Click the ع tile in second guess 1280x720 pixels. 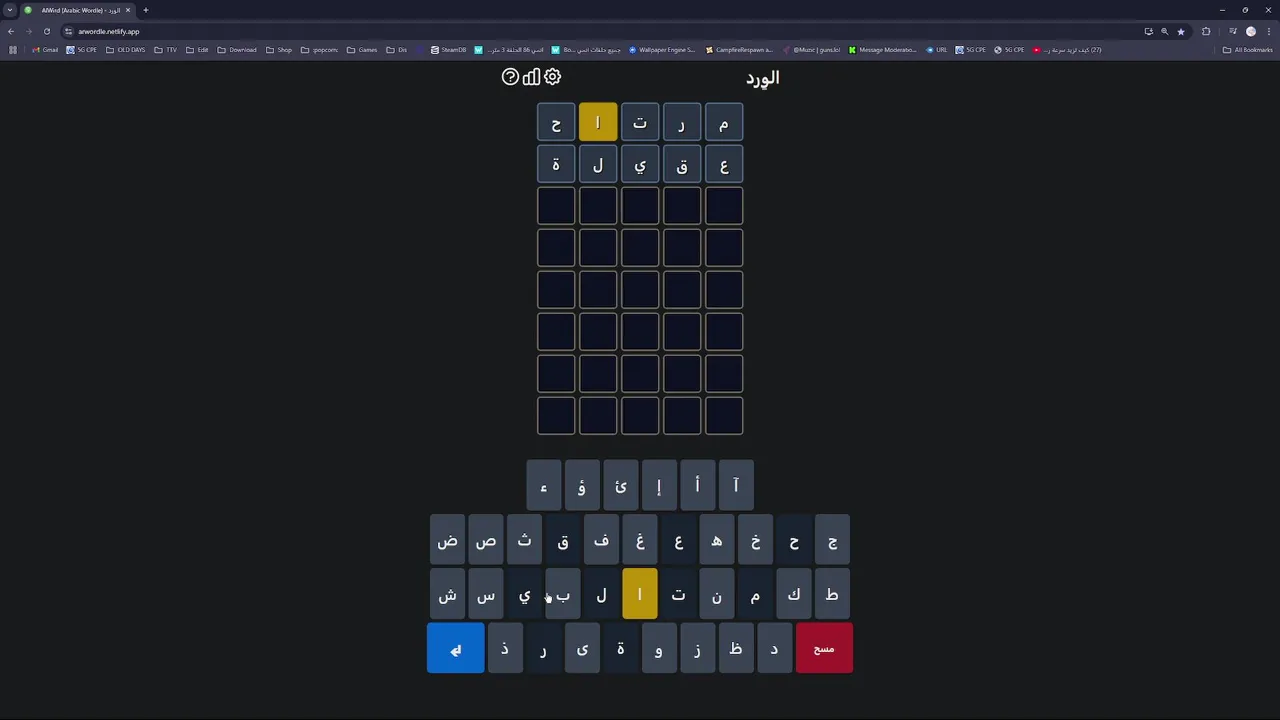[724, 164]
